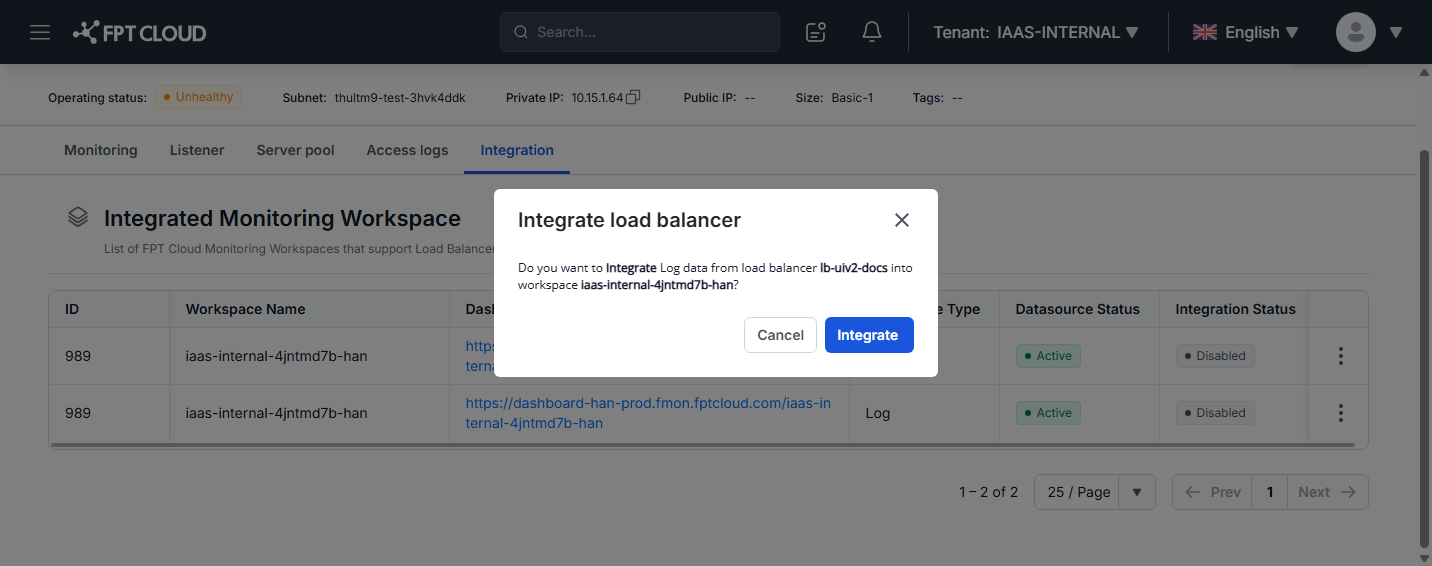Switch to the Listener tab
Image resolution: width=1432 pixels, height=566 pixels.
tap(197, 150)
